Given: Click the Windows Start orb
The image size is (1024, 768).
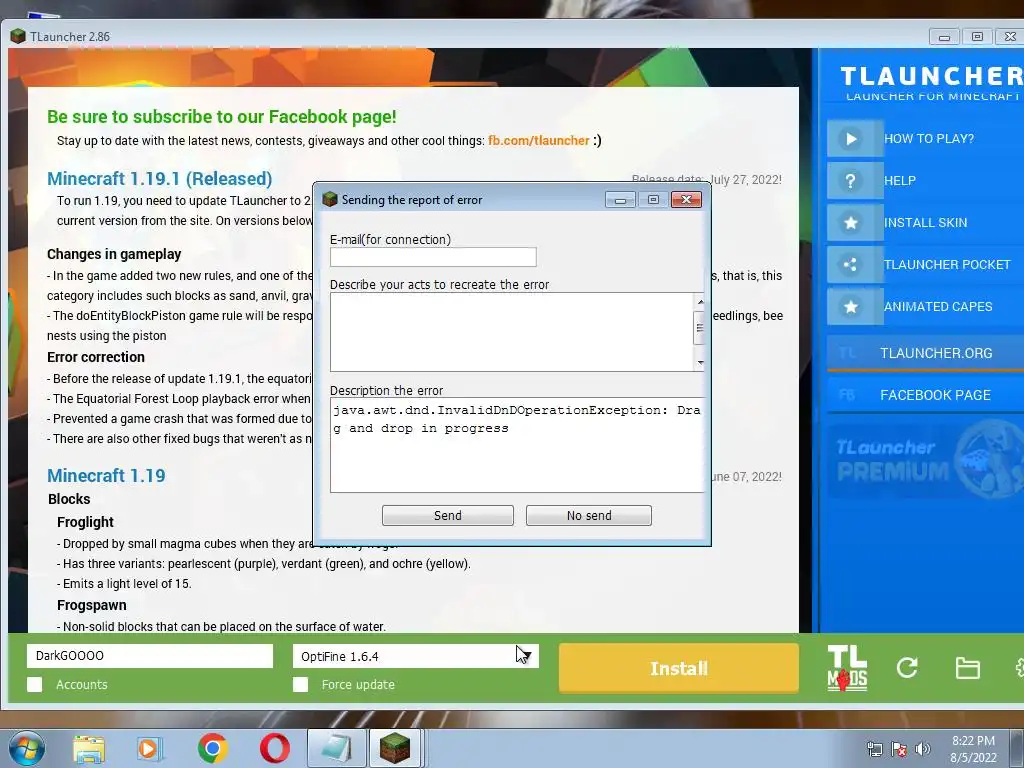Looking at the screenshot, I should 26,748.
